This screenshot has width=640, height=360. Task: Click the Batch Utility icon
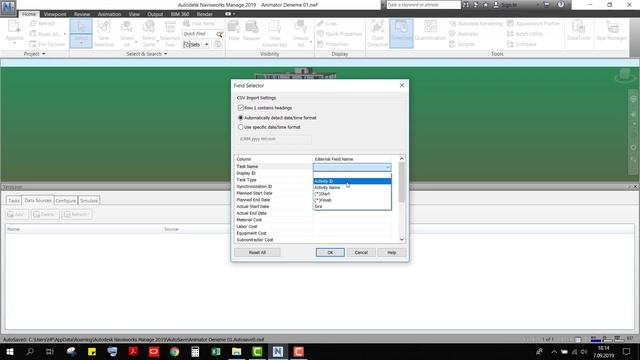pos(510,34)
